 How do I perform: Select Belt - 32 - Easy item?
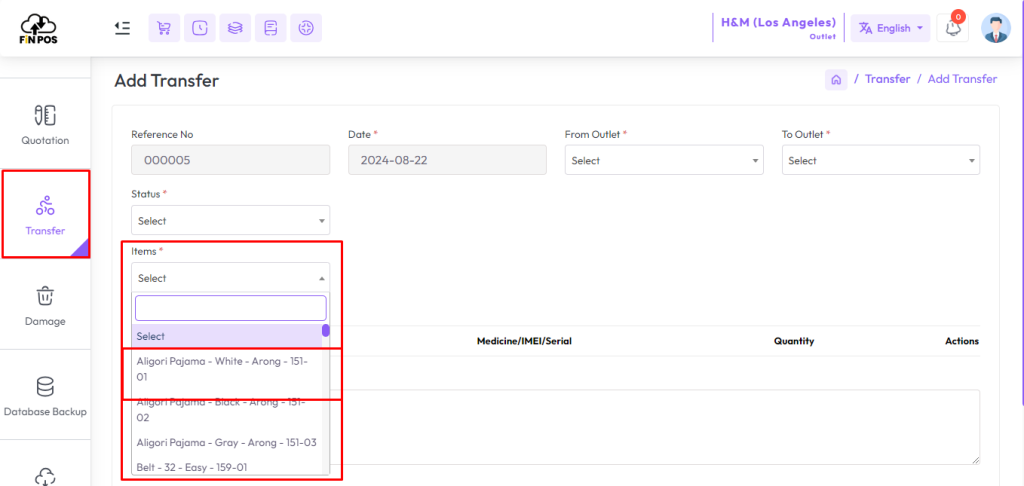[x=227, y=467]
